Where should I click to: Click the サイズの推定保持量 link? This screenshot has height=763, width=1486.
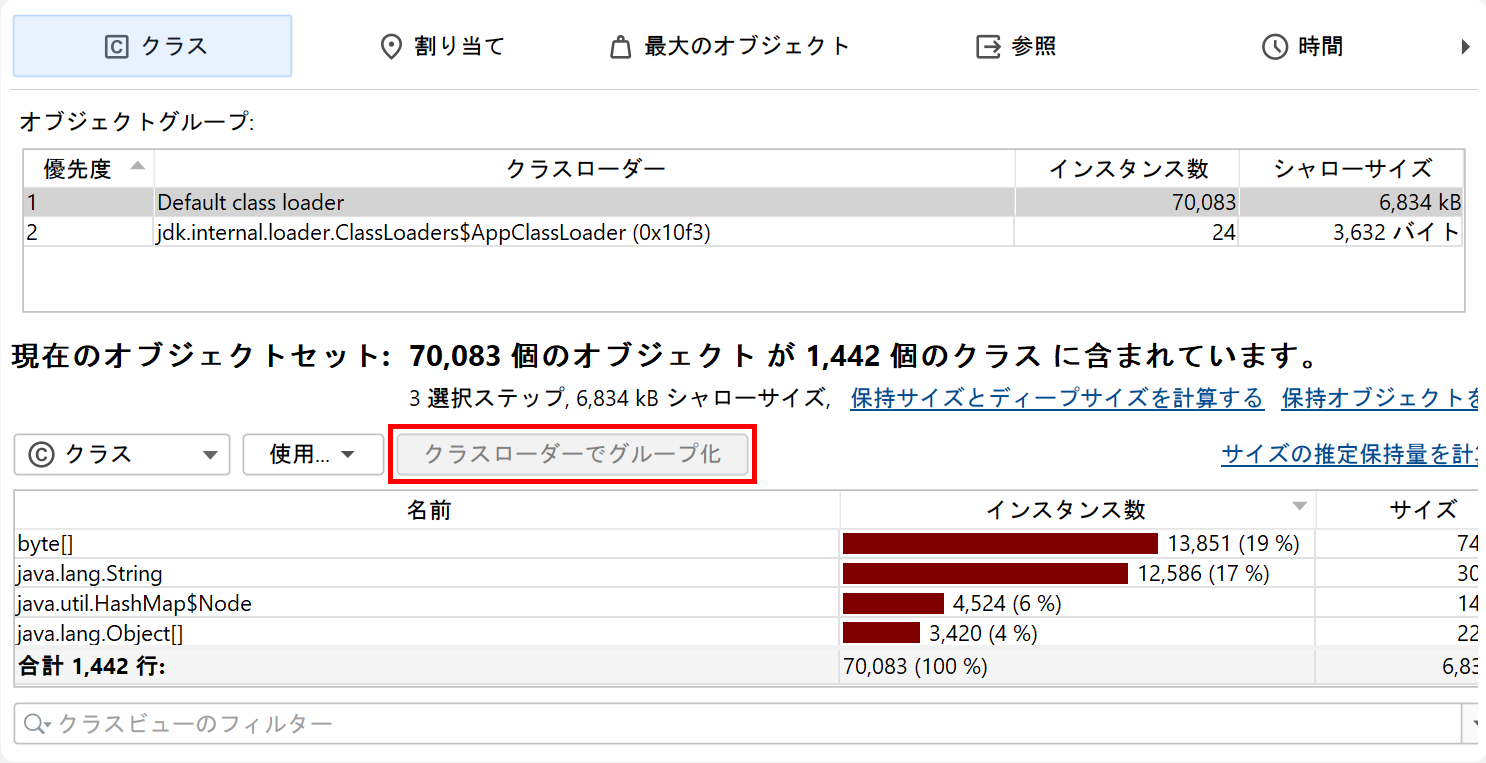(x=1352, y=455)
